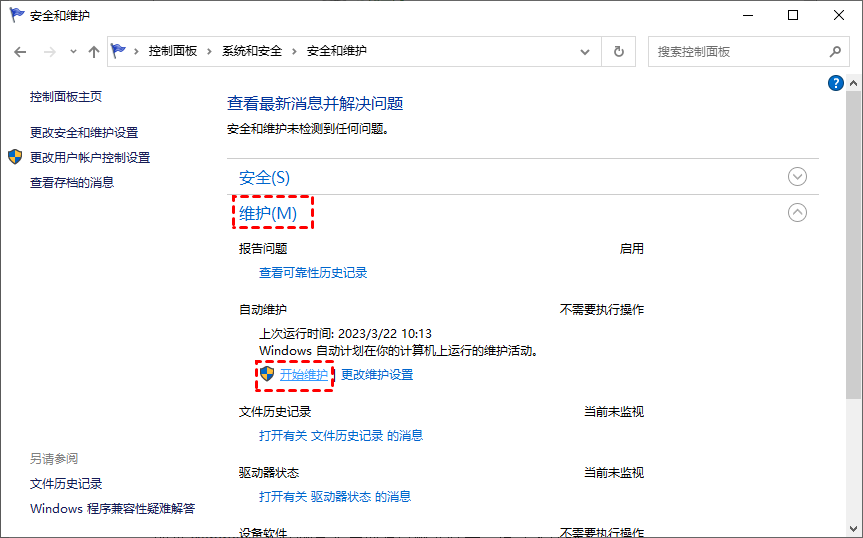Click the window title flag icon
The image size is (863, 538).
(17, 15)
